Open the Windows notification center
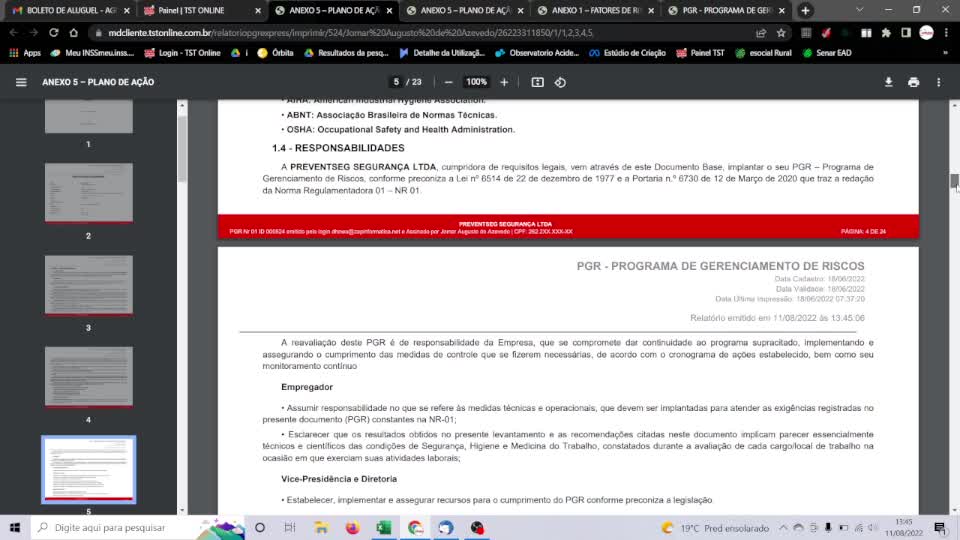Screen dimensions: 960x540 click(x=940, y=528)
